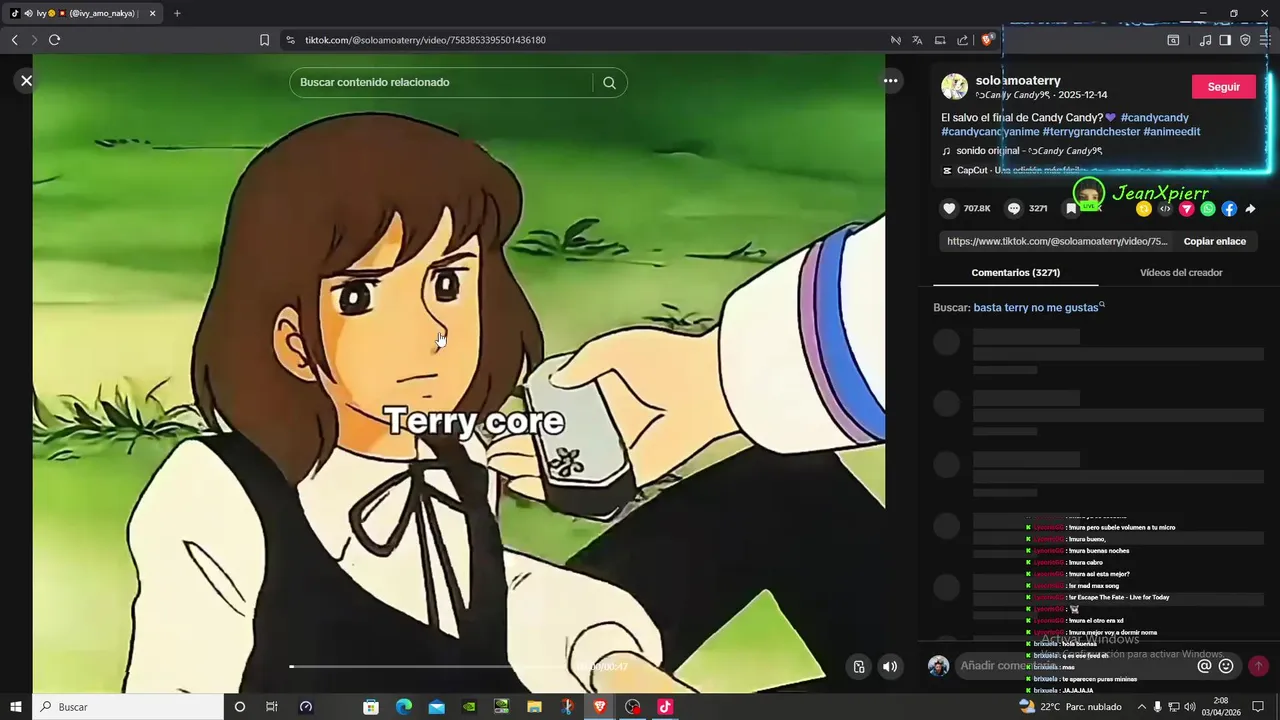Post comment with the red arrow button
The height and width of the screenshot is (720, 1280).
[x=1258, y=666]
